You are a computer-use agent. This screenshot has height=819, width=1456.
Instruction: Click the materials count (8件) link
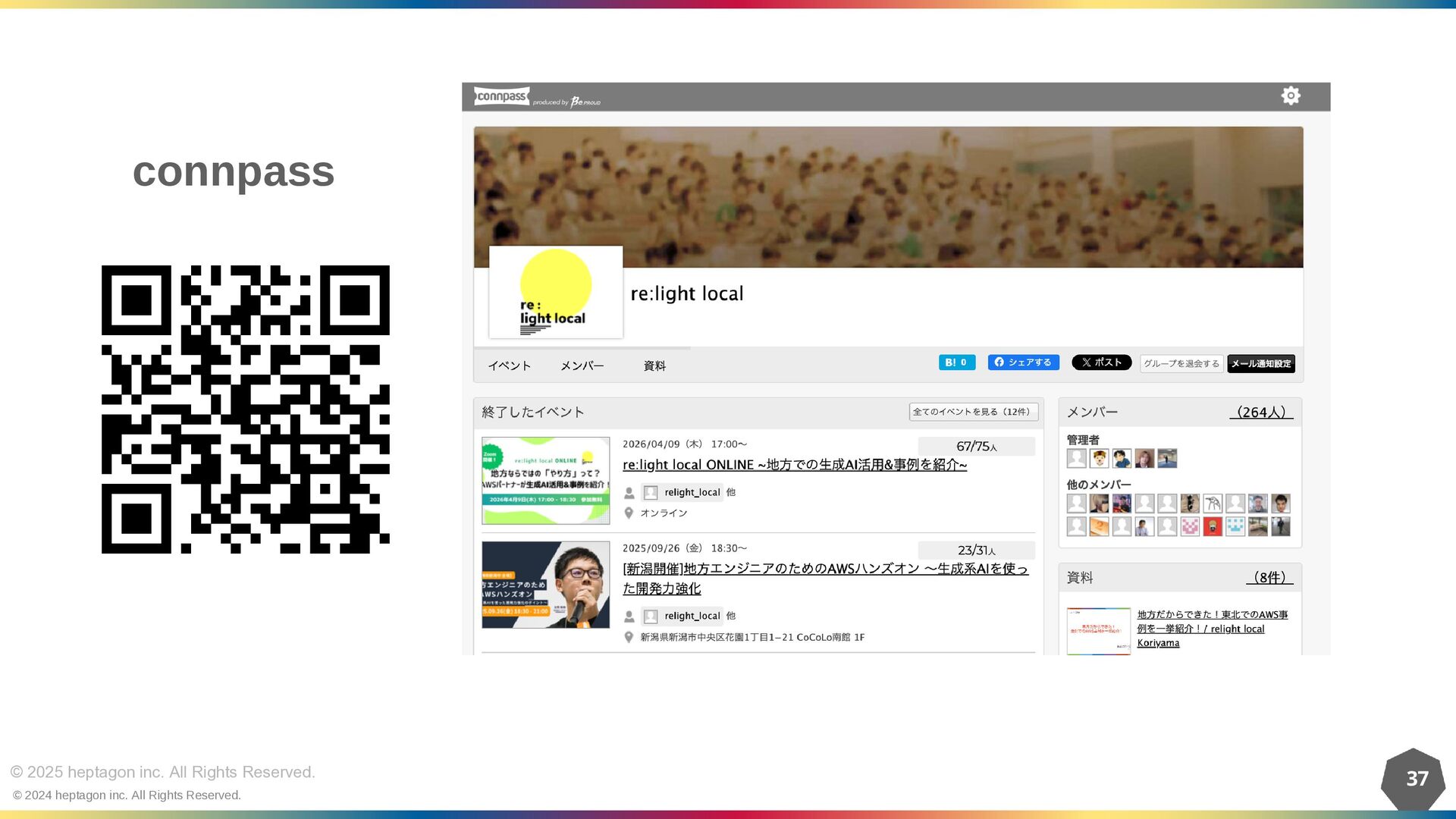(x=1269, y=578)
